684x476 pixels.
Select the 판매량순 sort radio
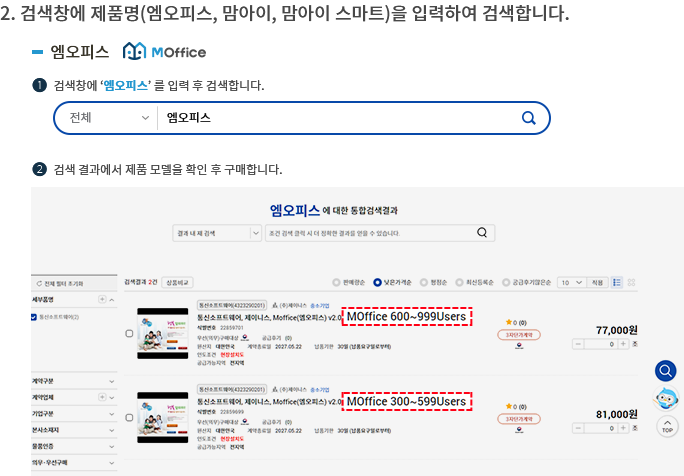[336, 283]
